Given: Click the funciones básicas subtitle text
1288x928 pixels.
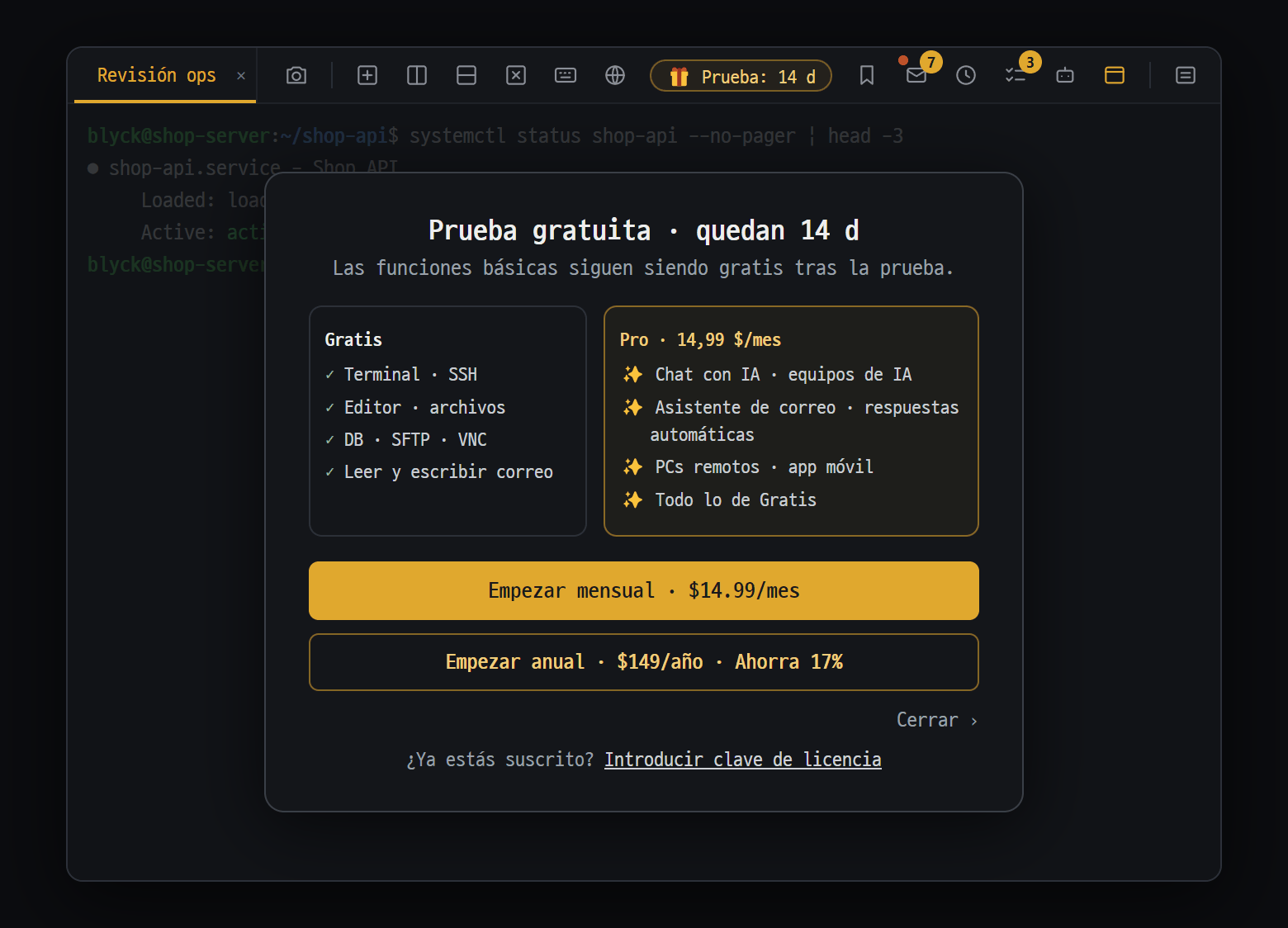Looking at the screenshot, I should click(643, 268).
